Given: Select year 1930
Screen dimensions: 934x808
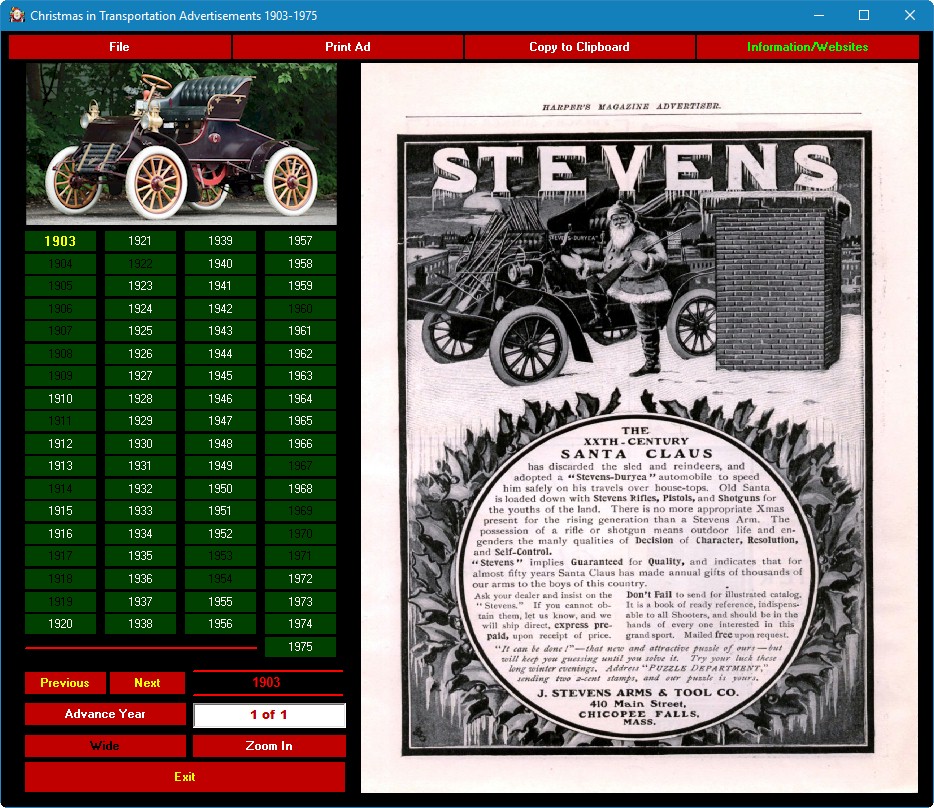Looking at the screenshot, I should click(140, 444).
